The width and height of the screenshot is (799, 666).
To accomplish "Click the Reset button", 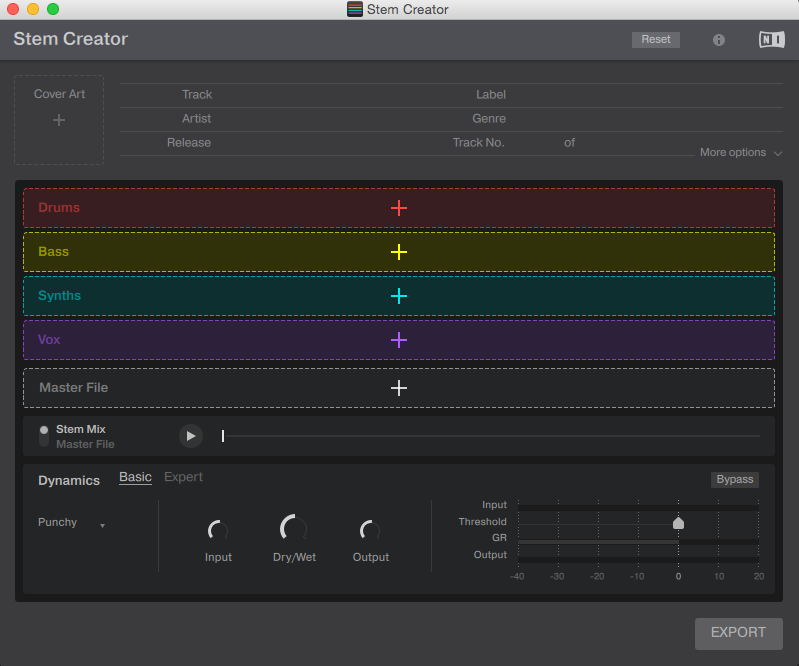I will (x=656, y=39).
